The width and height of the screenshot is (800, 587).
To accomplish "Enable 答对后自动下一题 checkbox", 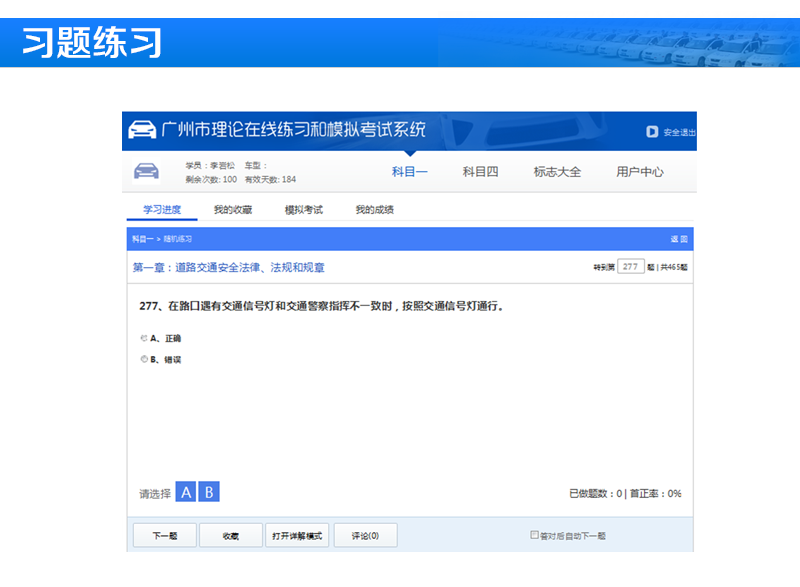I will [535, 535].
